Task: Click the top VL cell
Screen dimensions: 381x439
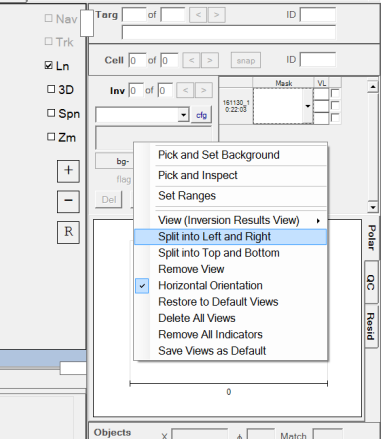Action: click(321, 94)
